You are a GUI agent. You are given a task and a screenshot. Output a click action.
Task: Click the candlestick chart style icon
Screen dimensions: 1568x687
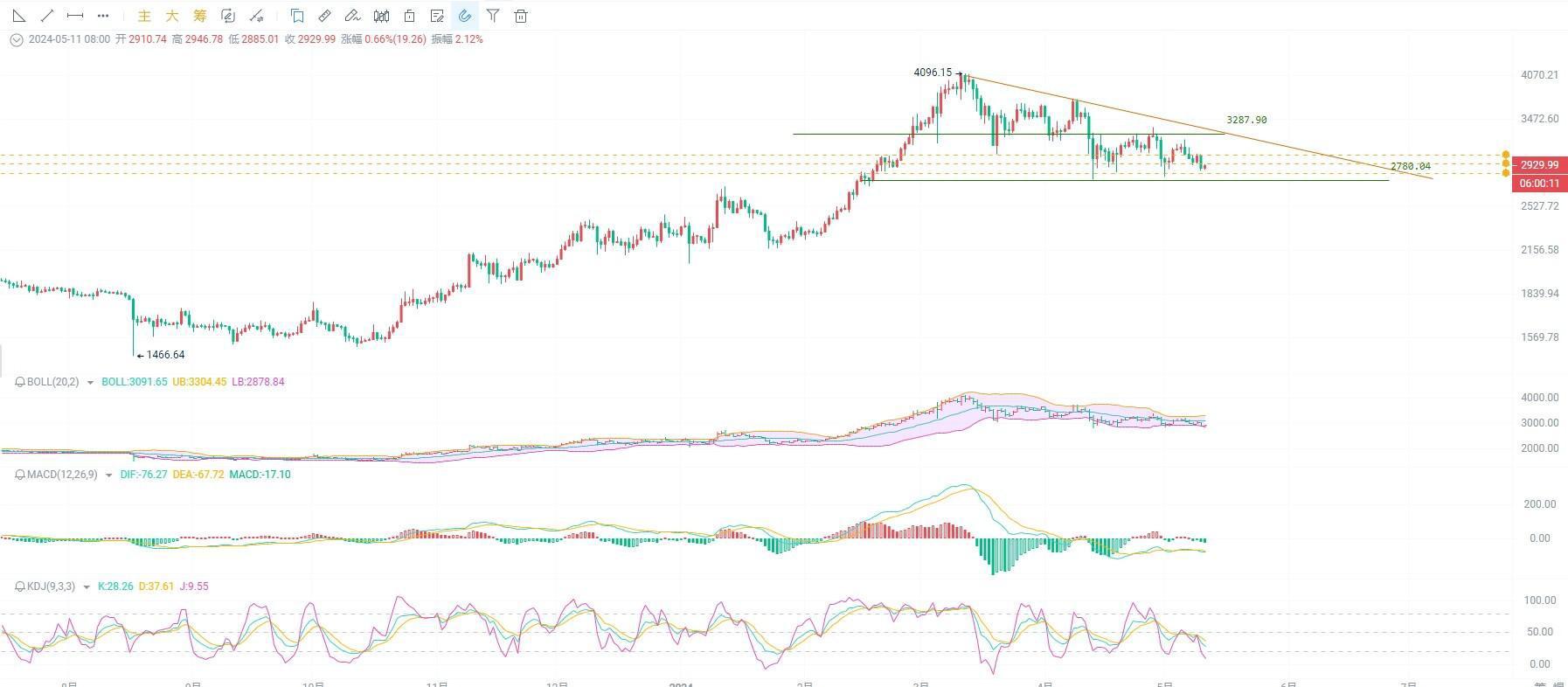pos(381,16)
